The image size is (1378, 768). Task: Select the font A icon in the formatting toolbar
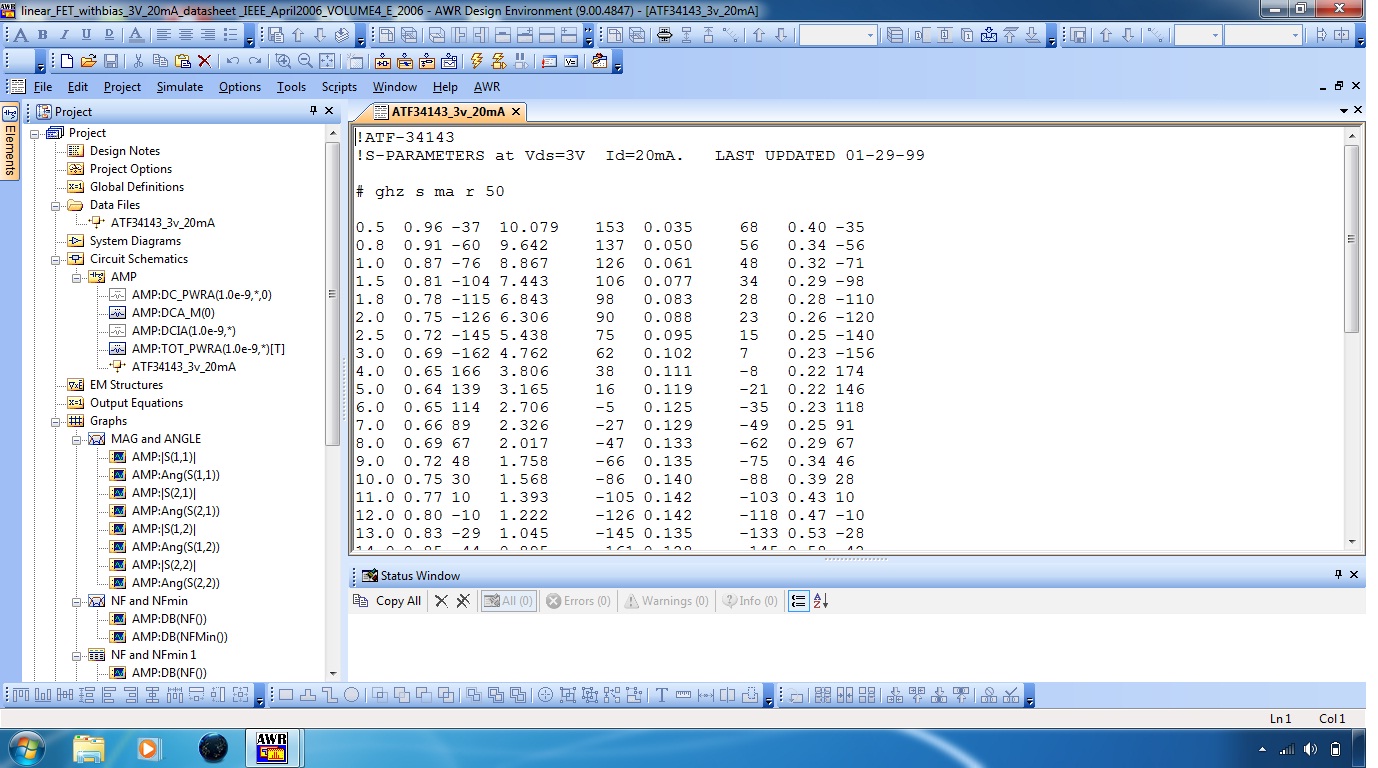(20, 35)
